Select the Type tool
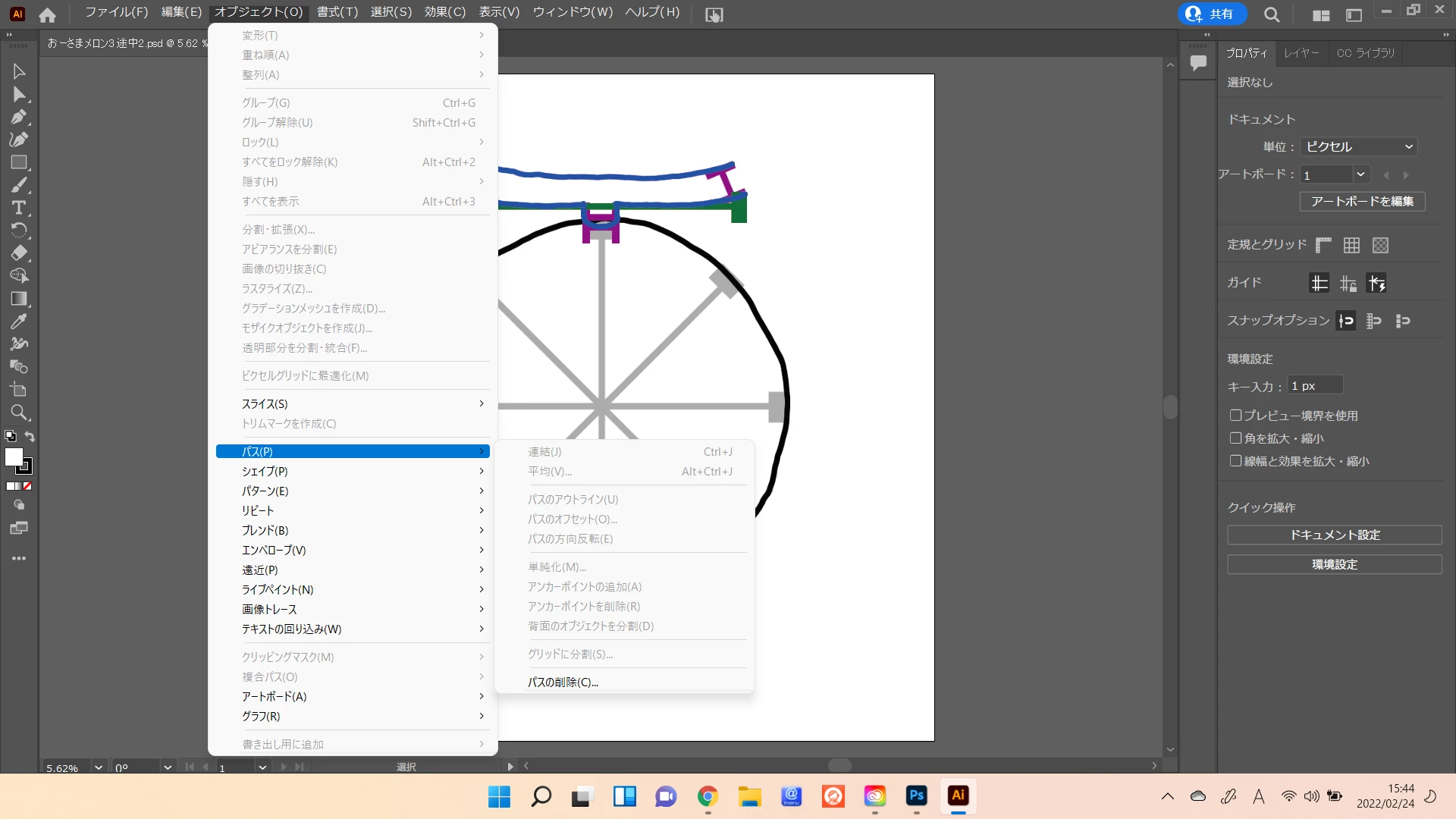The height and width of the screenshot is (819, 1456). 19,208
